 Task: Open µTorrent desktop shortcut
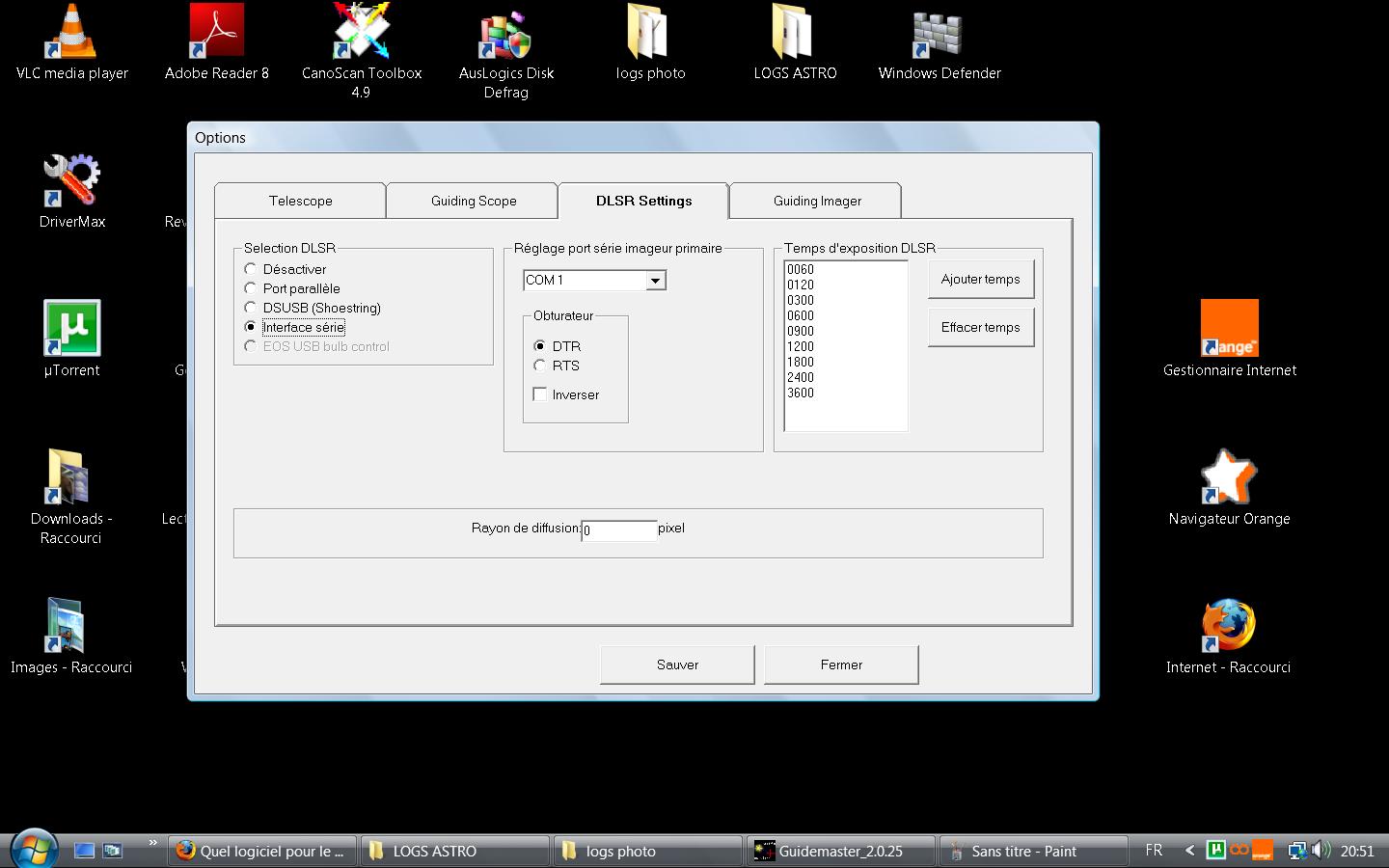72,339
